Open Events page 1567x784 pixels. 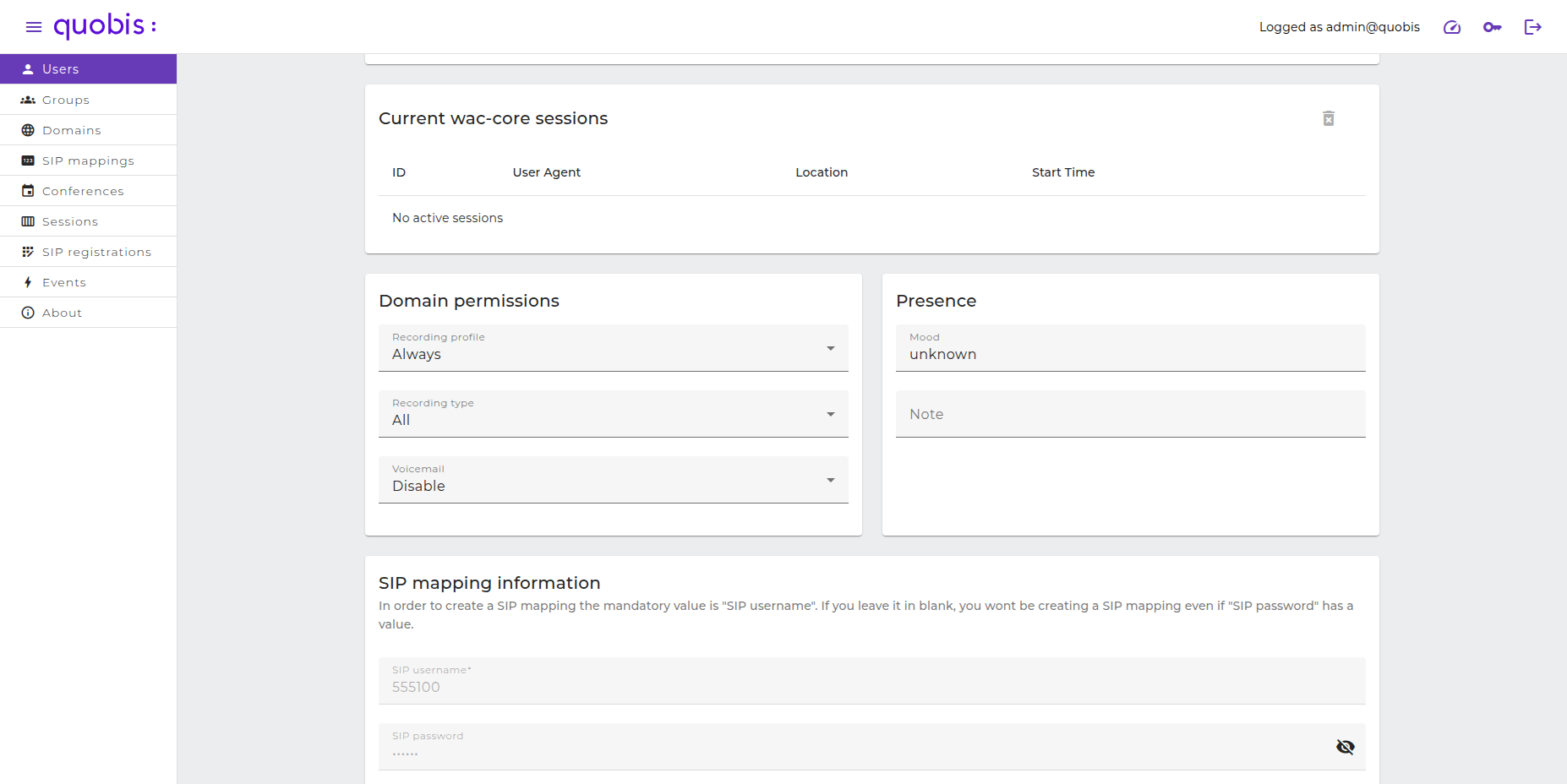(x=88, y=282)
